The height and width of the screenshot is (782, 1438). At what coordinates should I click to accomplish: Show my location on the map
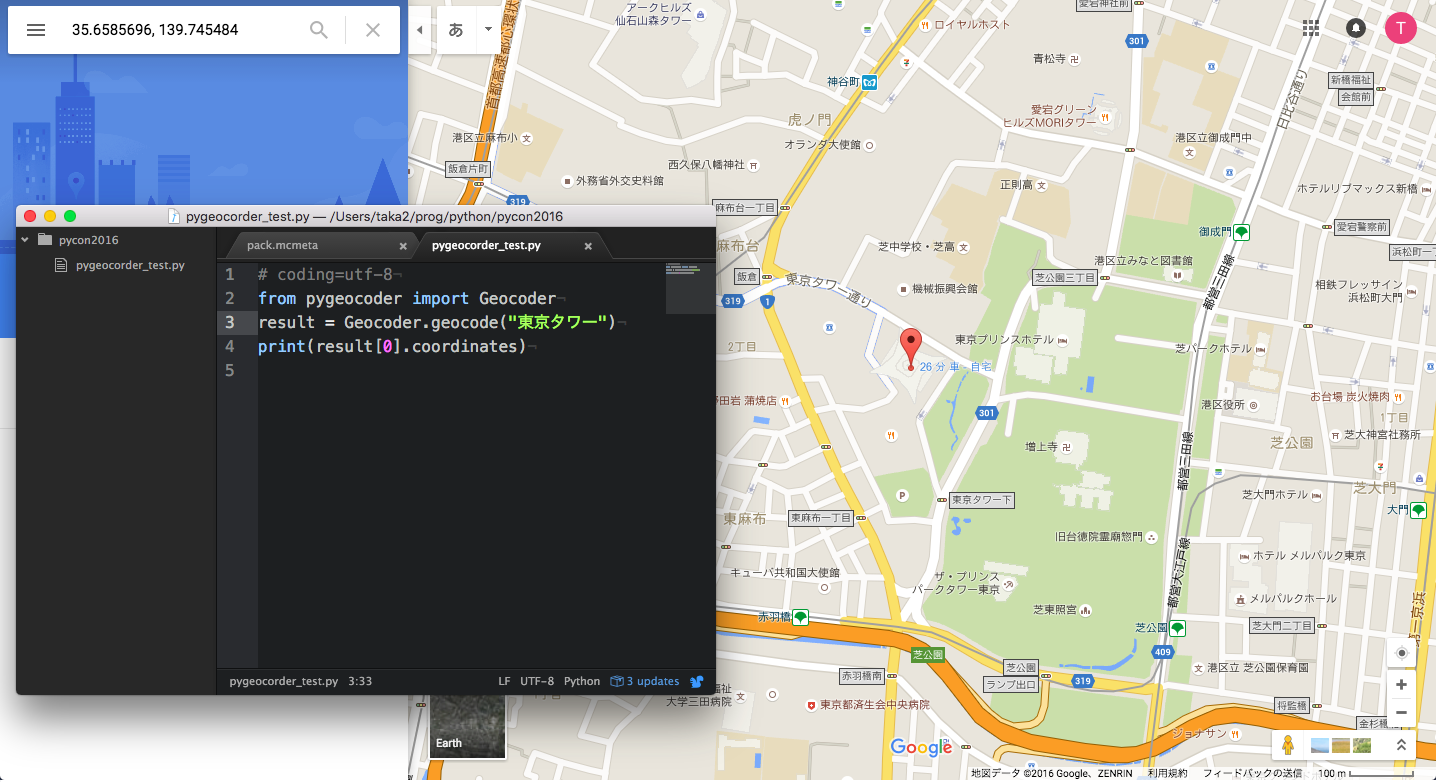coord(1401,653)
